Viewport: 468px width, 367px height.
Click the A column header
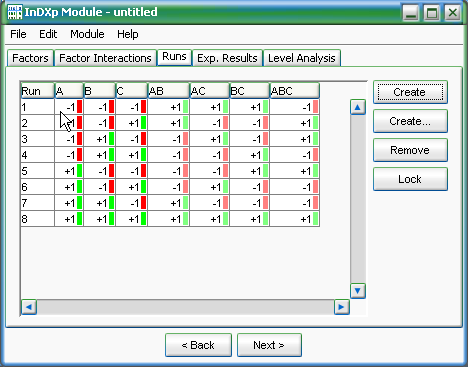pos(69,91)
